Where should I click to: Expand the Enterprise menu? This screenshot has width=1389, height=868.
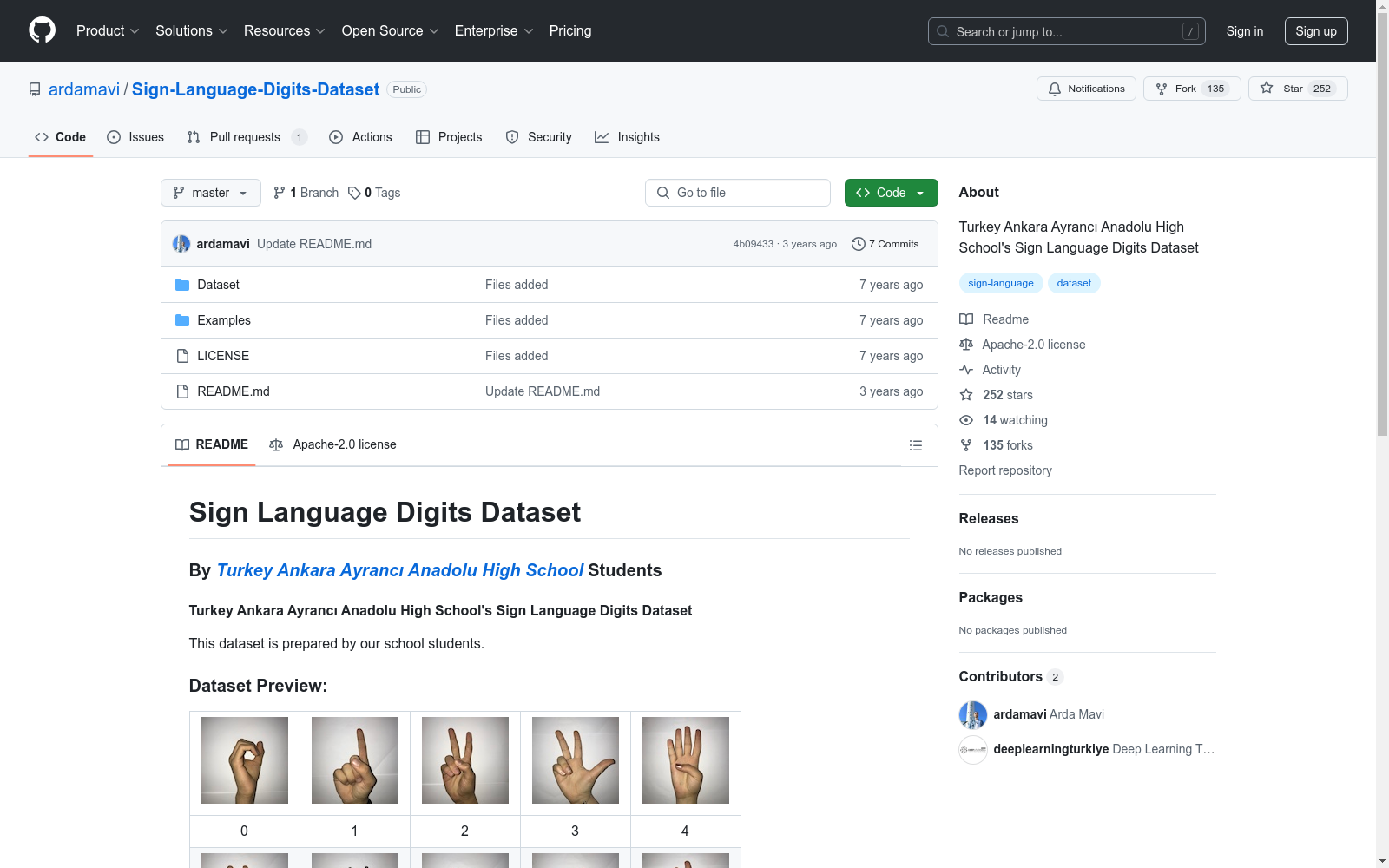click(x=494, y=31)
